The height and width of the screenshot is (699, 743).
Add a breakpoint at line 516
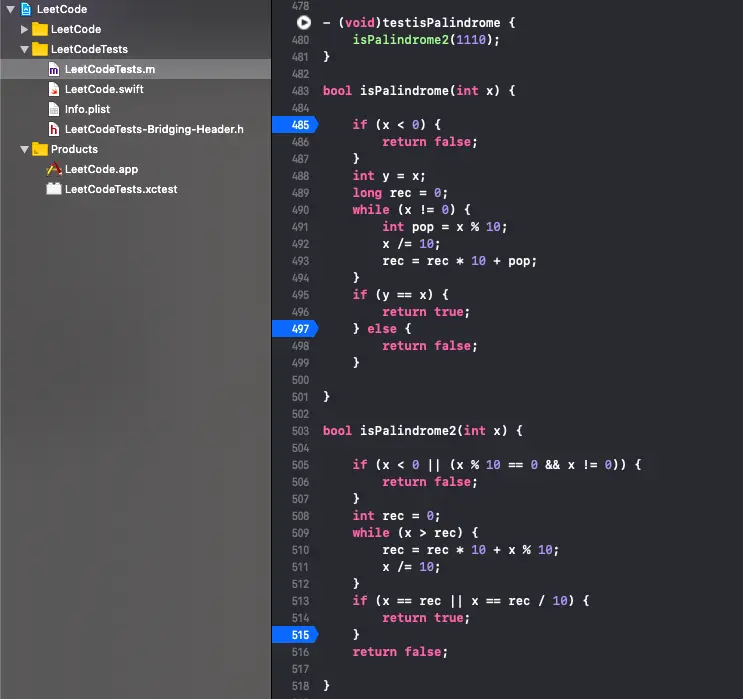pyautogui.click(x=300, y=652)
